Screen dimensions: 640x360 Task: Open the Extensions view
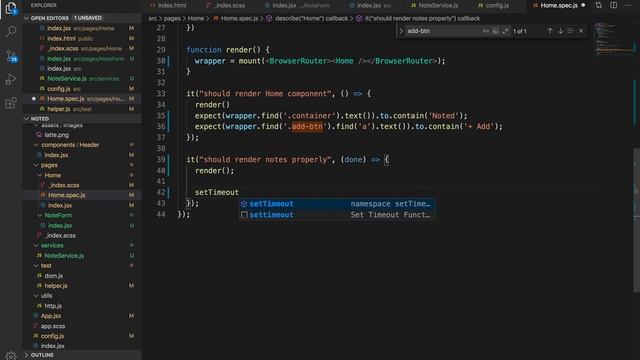pyautogui.click(x=11, y=103)
